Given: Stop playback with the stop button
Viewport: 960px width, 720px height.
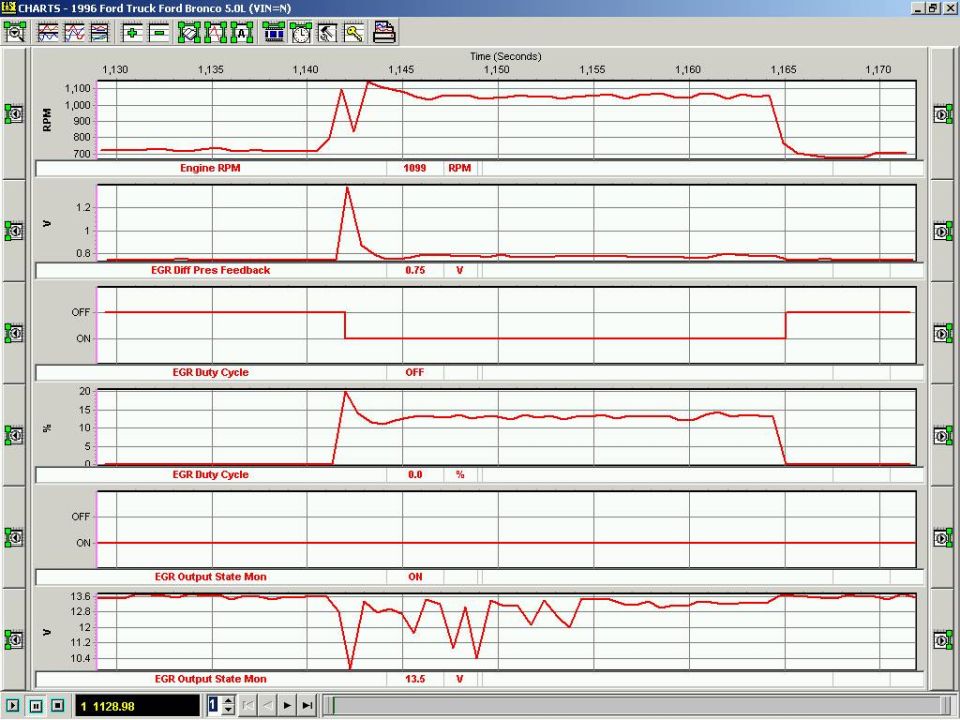Looking at the screenshot, I should (x=58, y=705).
